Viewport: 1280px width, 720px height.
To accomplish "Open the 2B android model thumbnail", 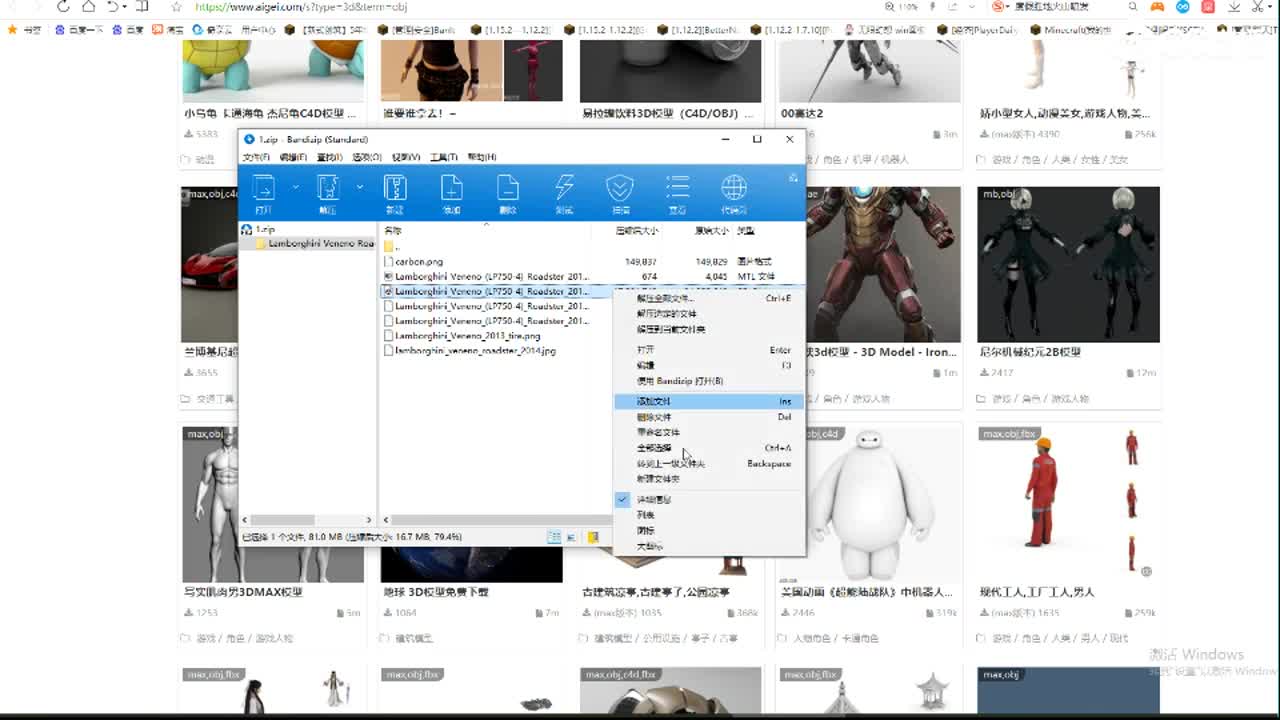I will [x=1069, y=265].
